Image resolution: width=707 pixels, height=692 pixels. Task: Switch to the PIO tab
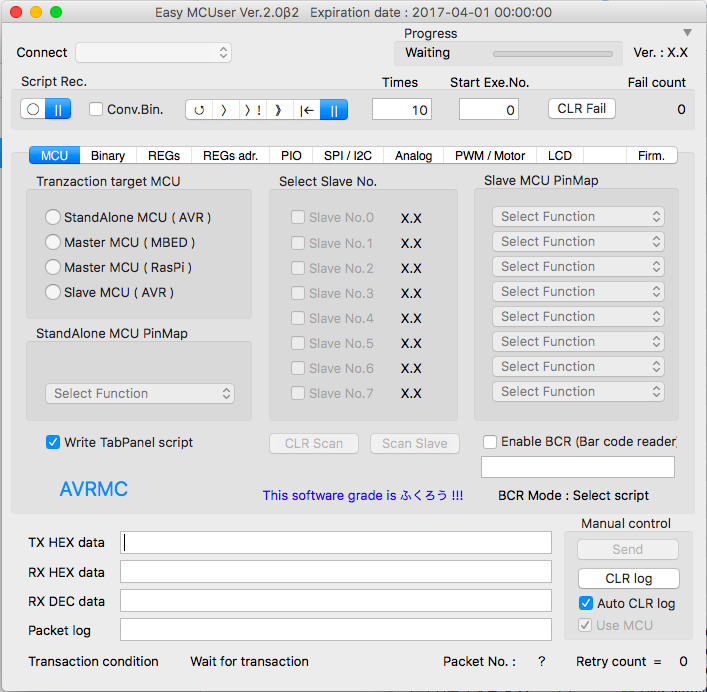click(x=291, y=156)
